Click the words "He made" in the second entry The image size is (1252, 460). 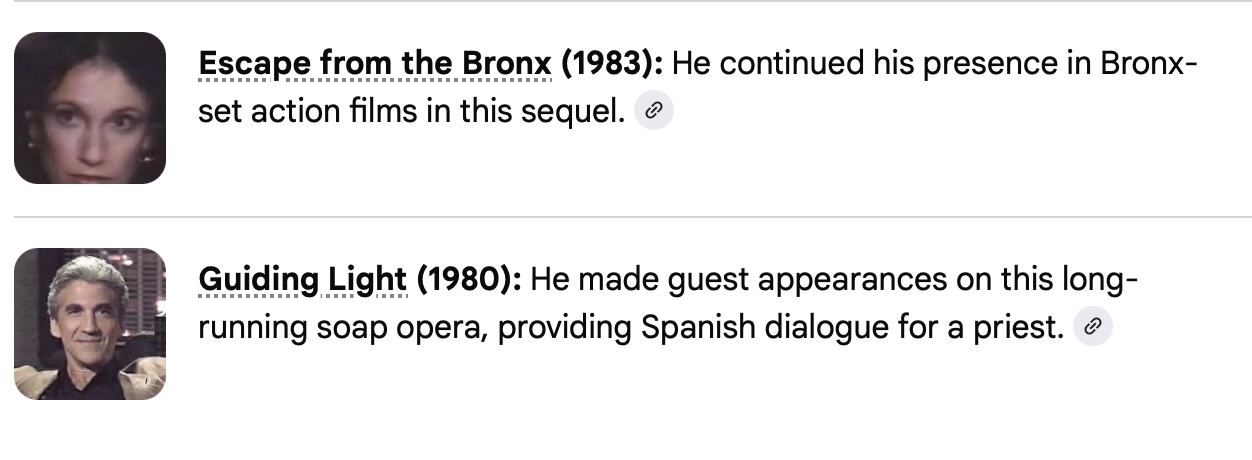pos(590,279)
